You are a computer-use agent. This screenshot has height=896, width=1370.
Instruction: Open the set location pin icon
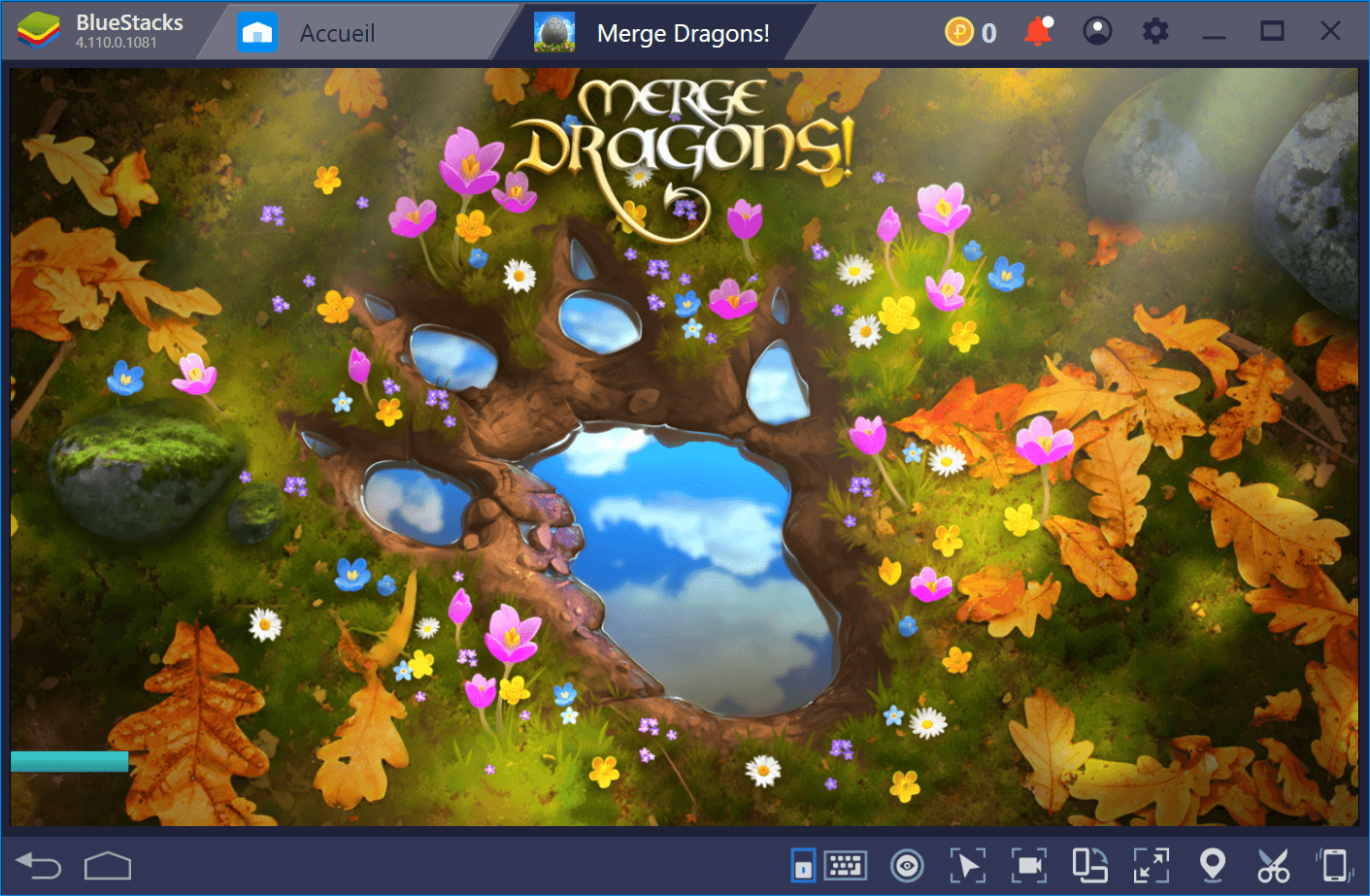tap(1213, 865)
